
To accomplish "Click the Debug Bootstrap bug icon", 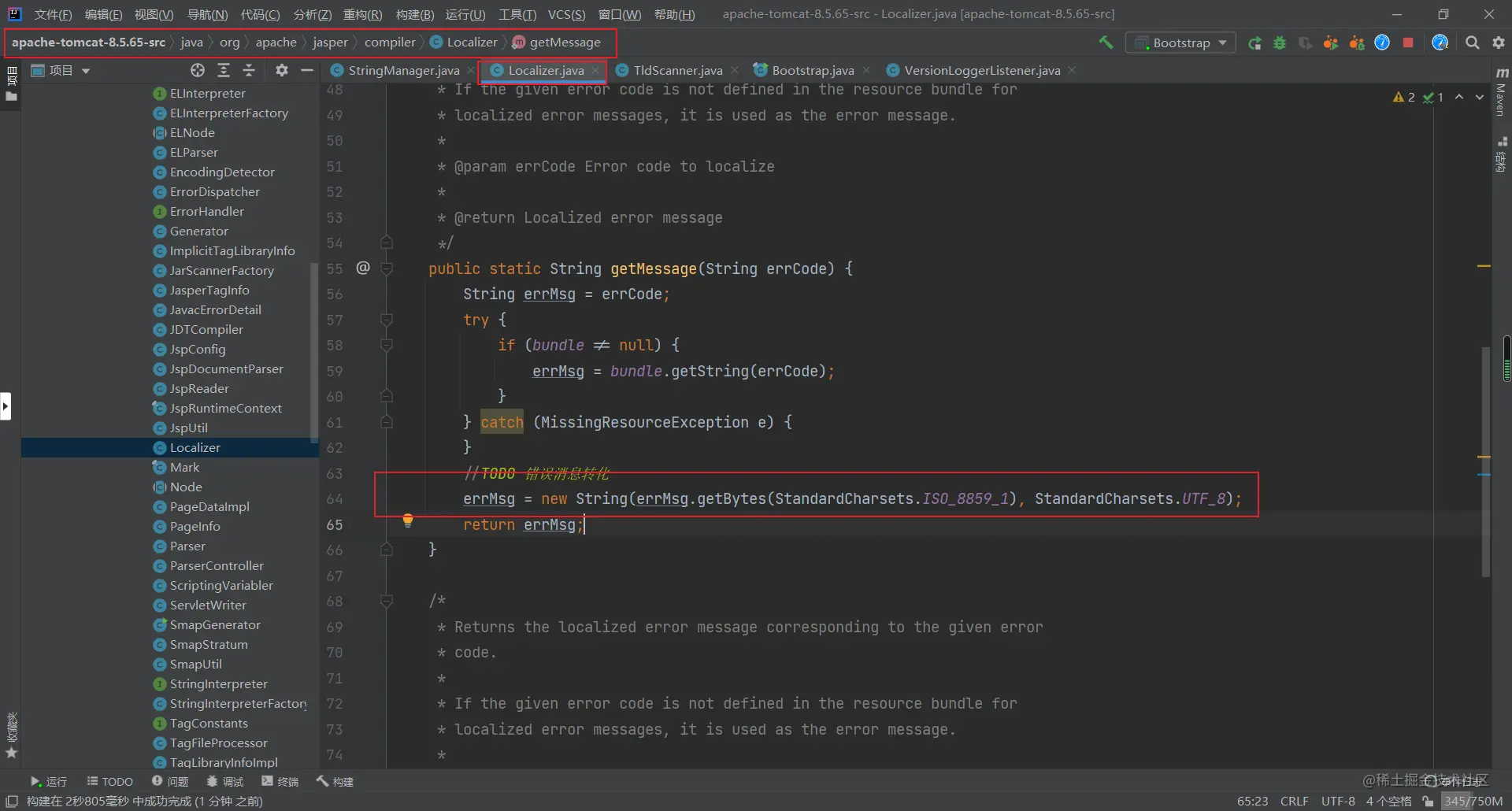I will 1280,43.
